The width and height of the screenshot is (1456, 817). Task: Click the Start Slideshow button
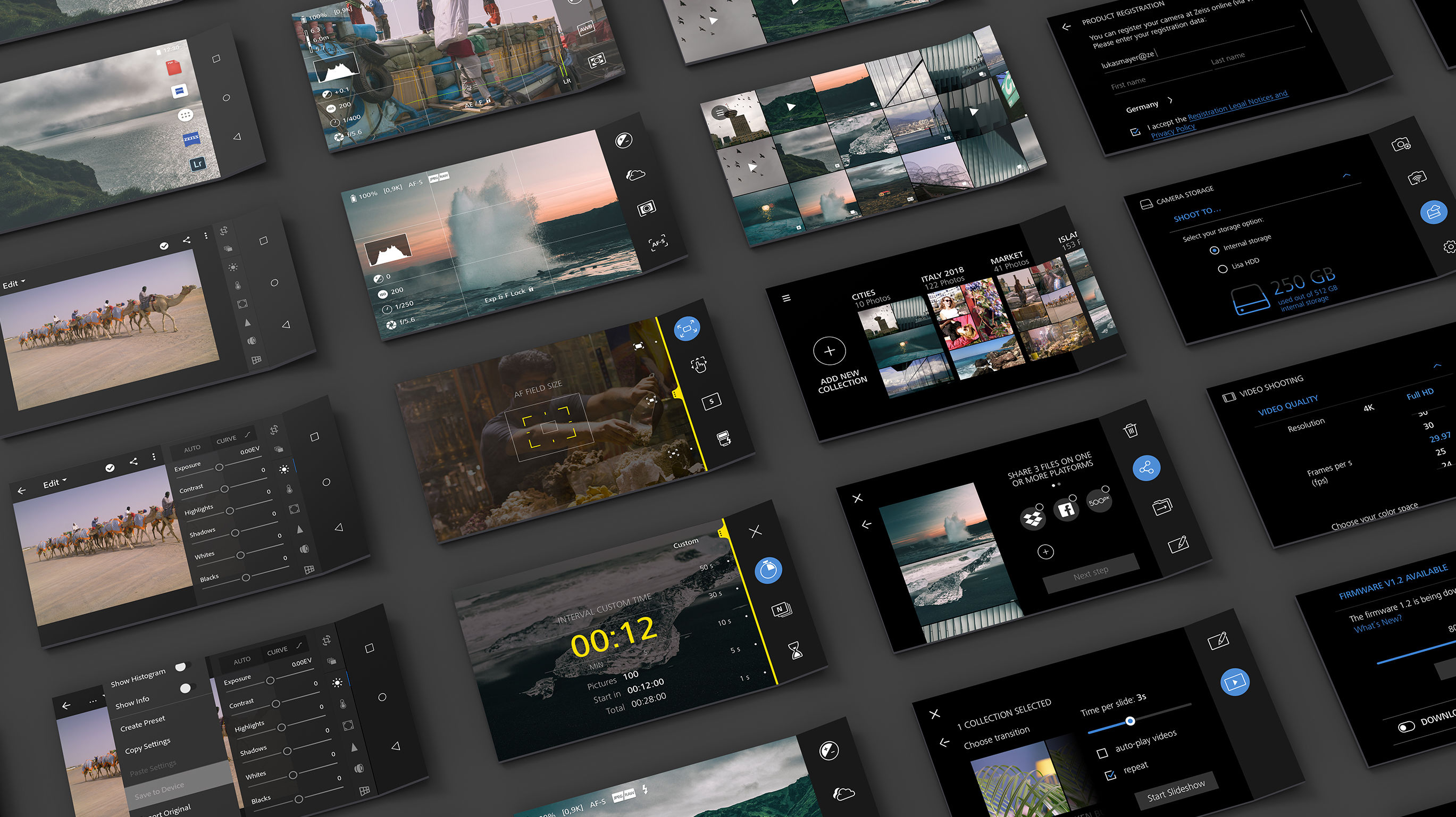1176,790
